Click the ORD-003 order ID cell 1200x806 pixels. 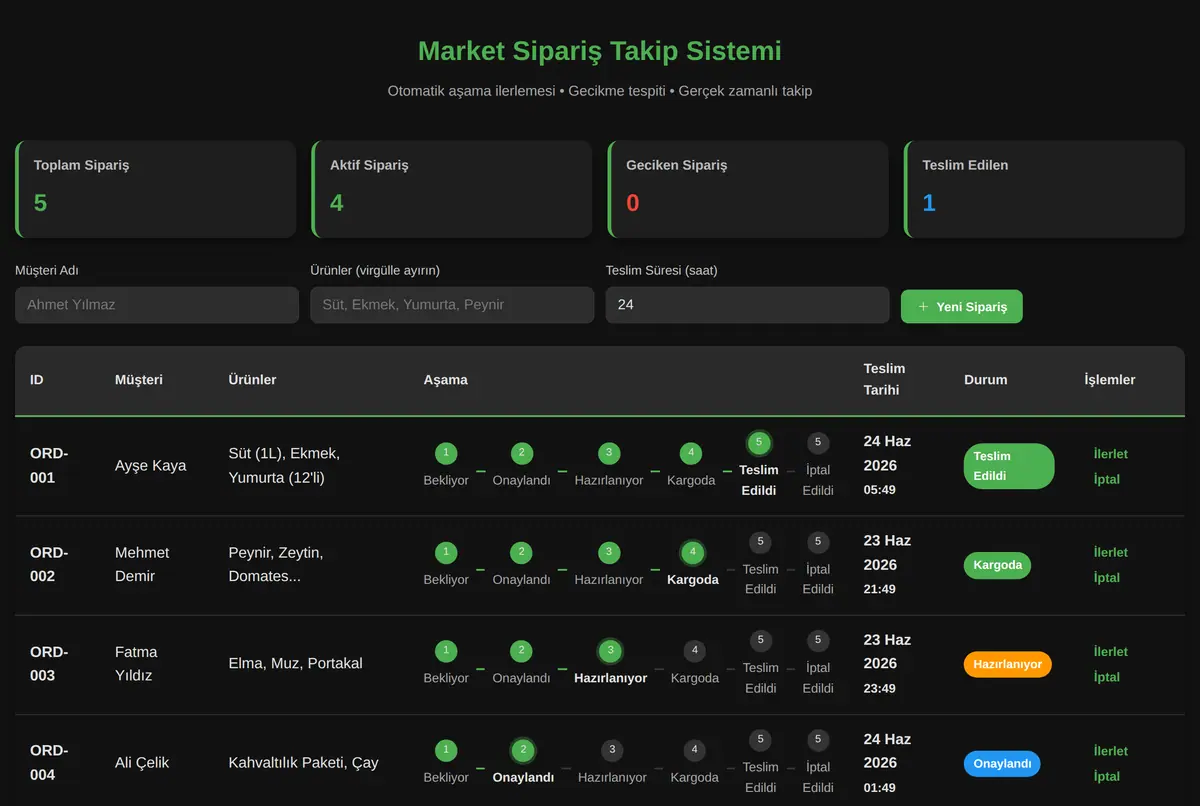[49, 664]
